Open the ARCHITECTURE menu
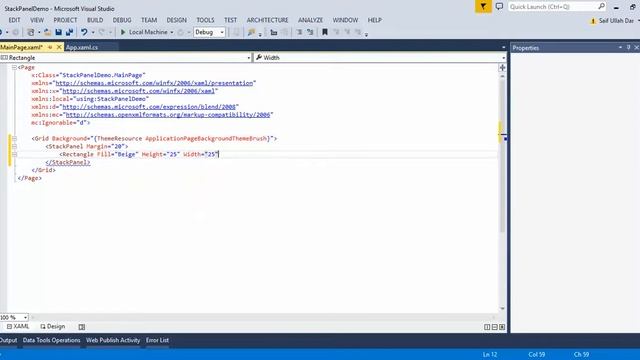The height and width of the screenshot is (360, 640). [x=267, y=20]
